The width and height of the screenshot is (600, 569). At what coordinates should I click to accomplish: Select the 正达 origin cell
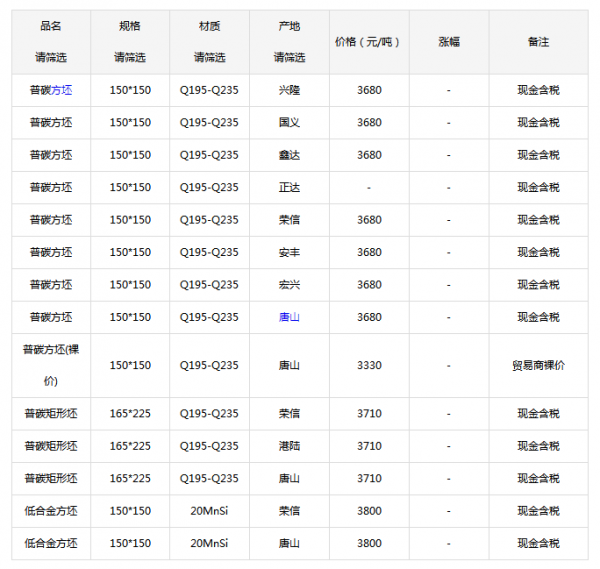point(289,187)
